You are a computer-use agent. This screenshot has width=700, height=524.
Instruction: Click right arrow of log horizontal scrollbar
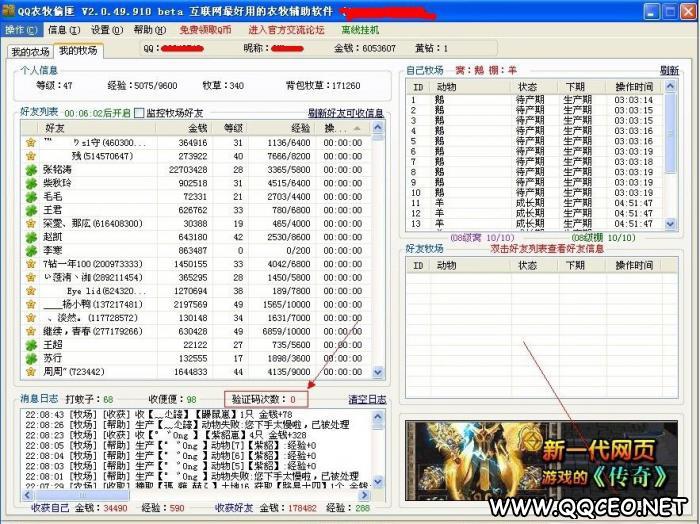click(x=365, y=495)
